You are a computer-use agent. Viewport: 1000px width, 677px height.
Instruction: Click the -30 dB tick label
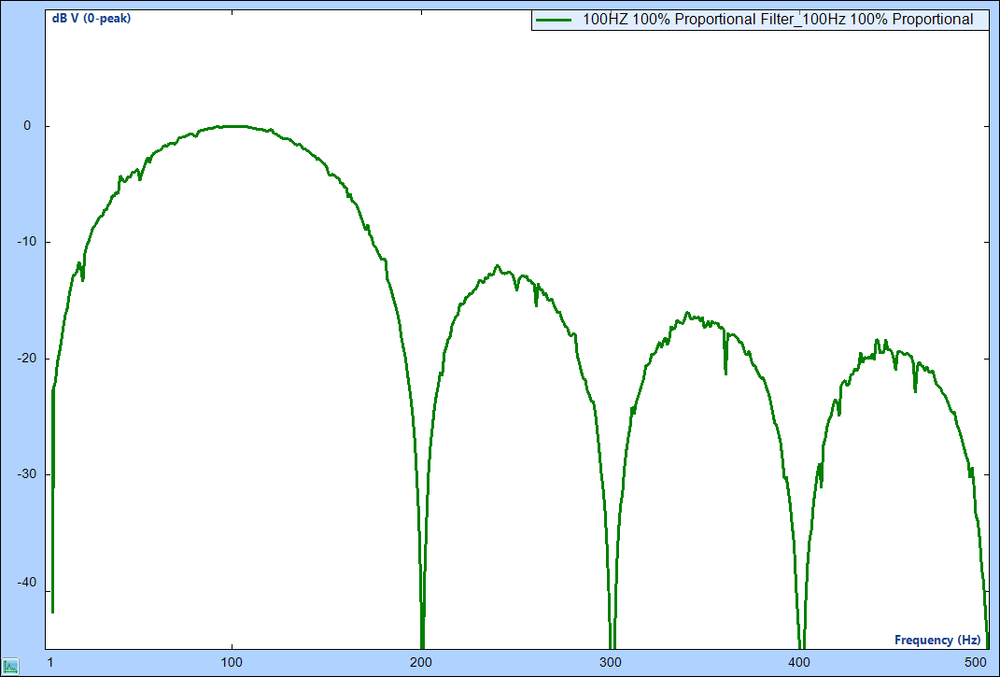[24, 473]
